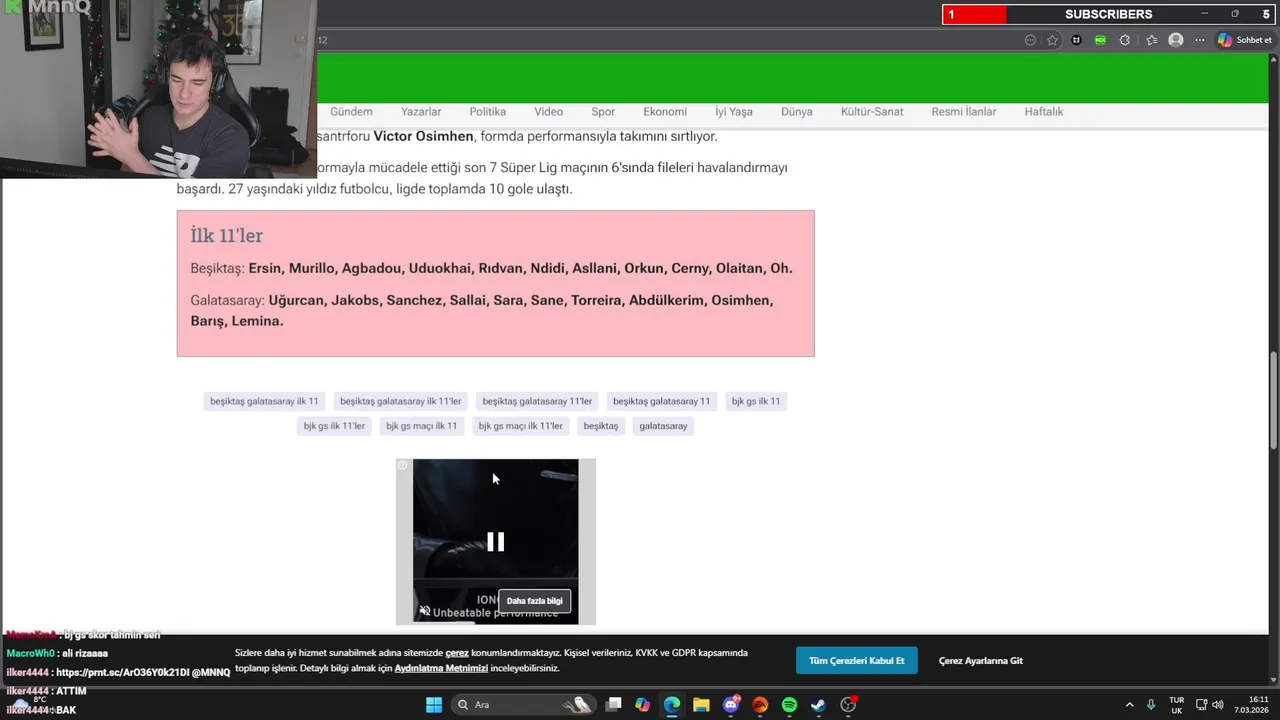Image resolution: width=1280 pixels, height=720 pixels.
Task: Click the microphone icon in system tray
Action: (x=1151, y=705)
